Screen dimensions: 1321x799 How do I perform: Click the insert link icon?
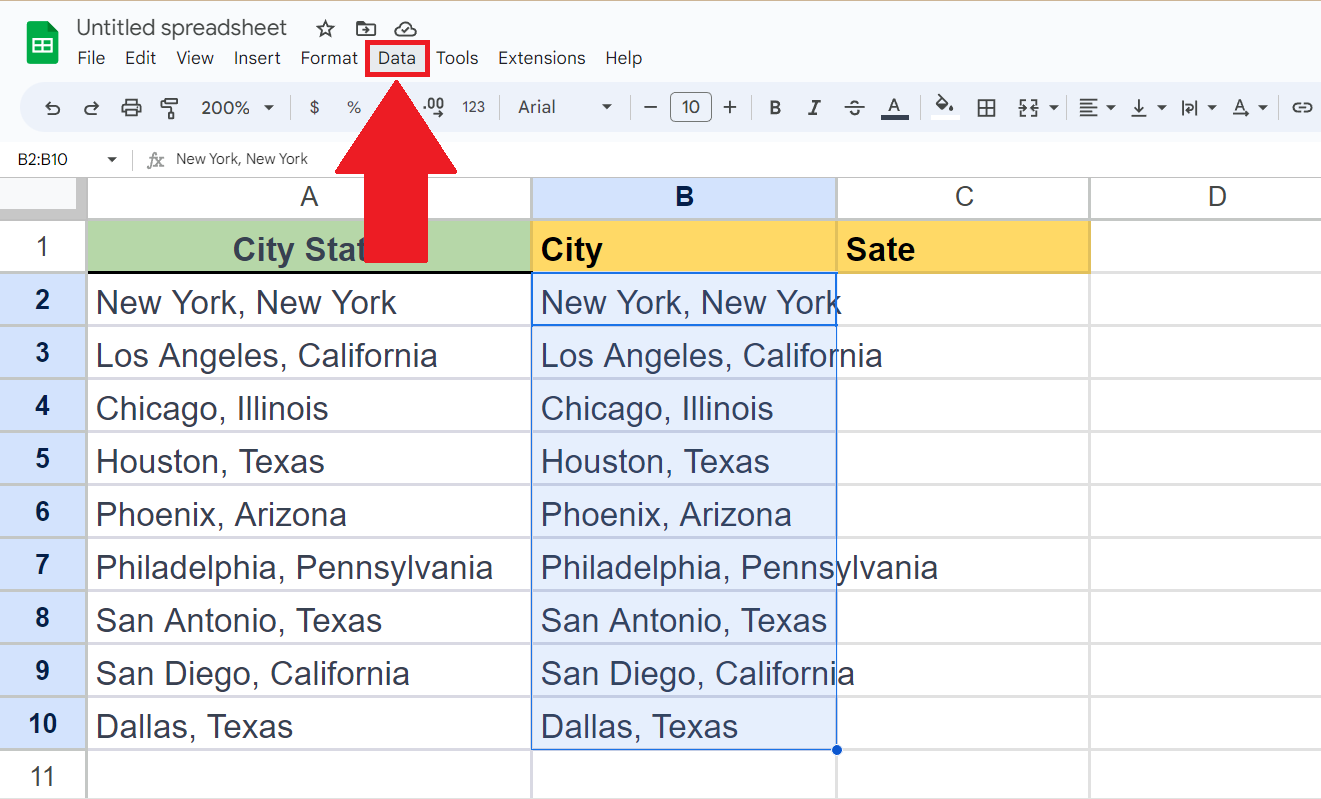1301,108
